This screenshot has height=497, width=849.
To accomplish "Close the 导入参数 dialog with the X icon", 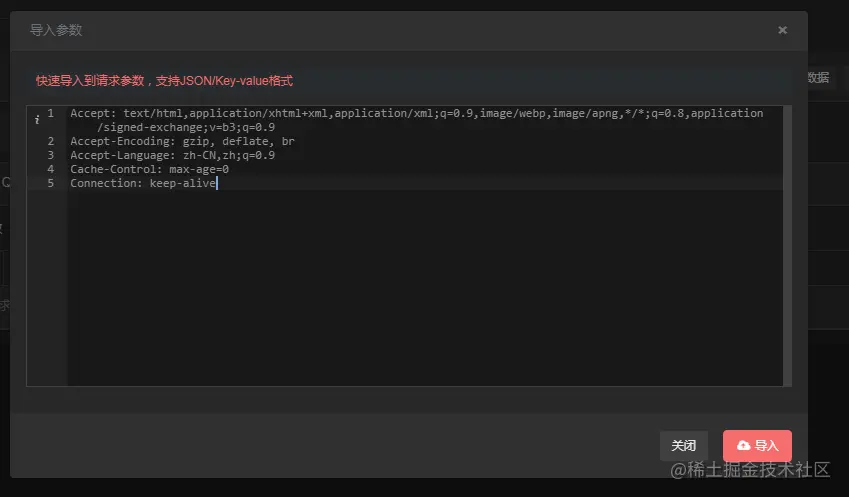I will [782, 30].
